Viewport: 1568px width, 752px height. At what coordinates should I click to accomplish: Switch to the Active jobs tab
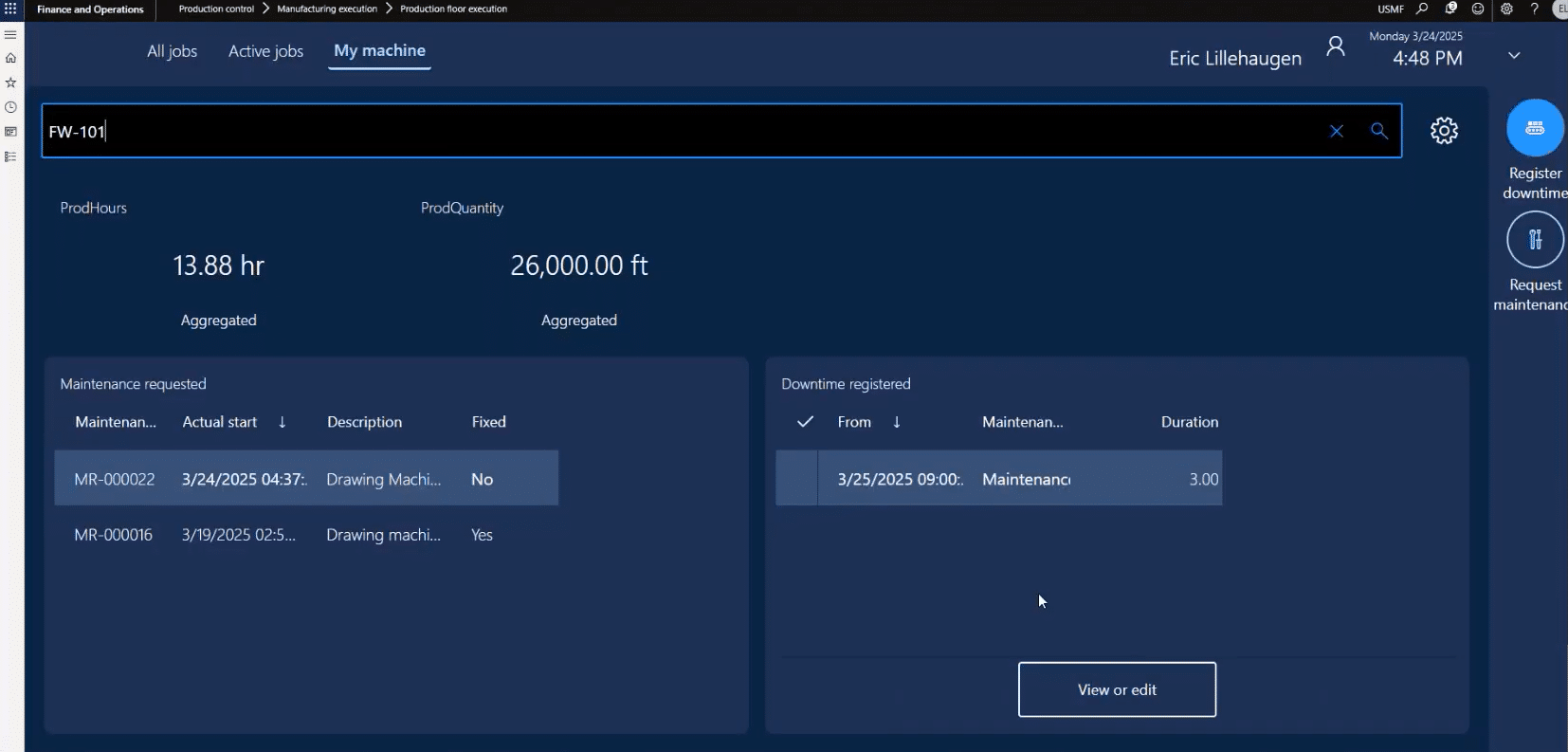(265, 51)
